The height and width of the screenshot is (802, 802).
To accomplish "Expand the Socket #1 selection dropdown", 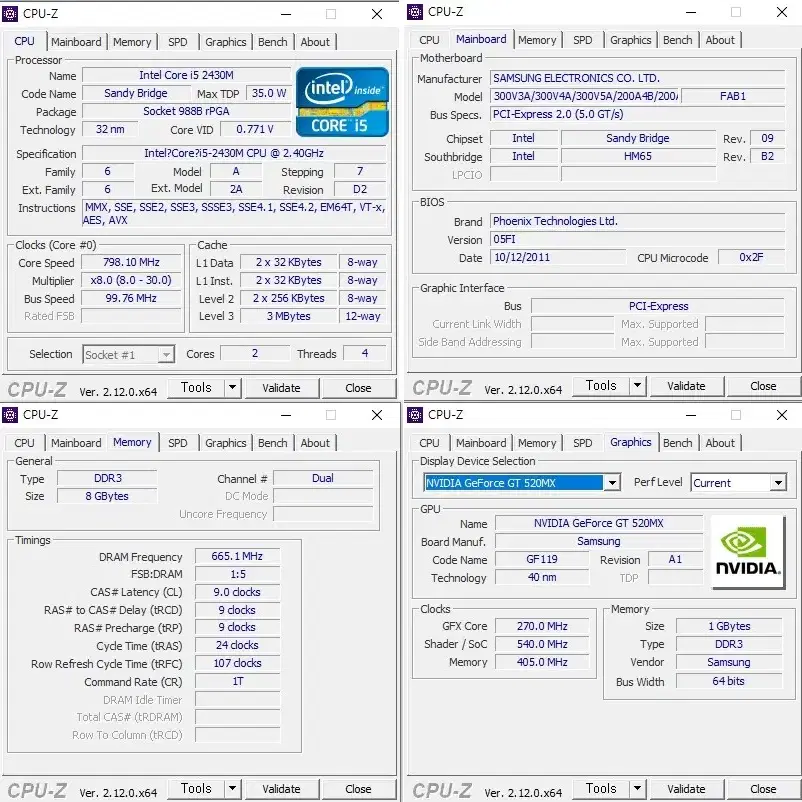I will coord(166,354).
